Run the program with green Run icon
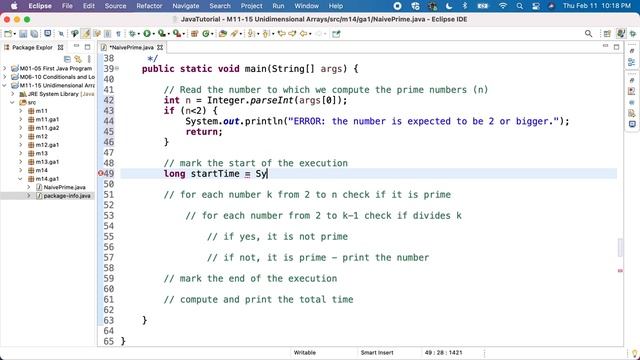Screen dimensions: 640x360 [x=147, y=34]
